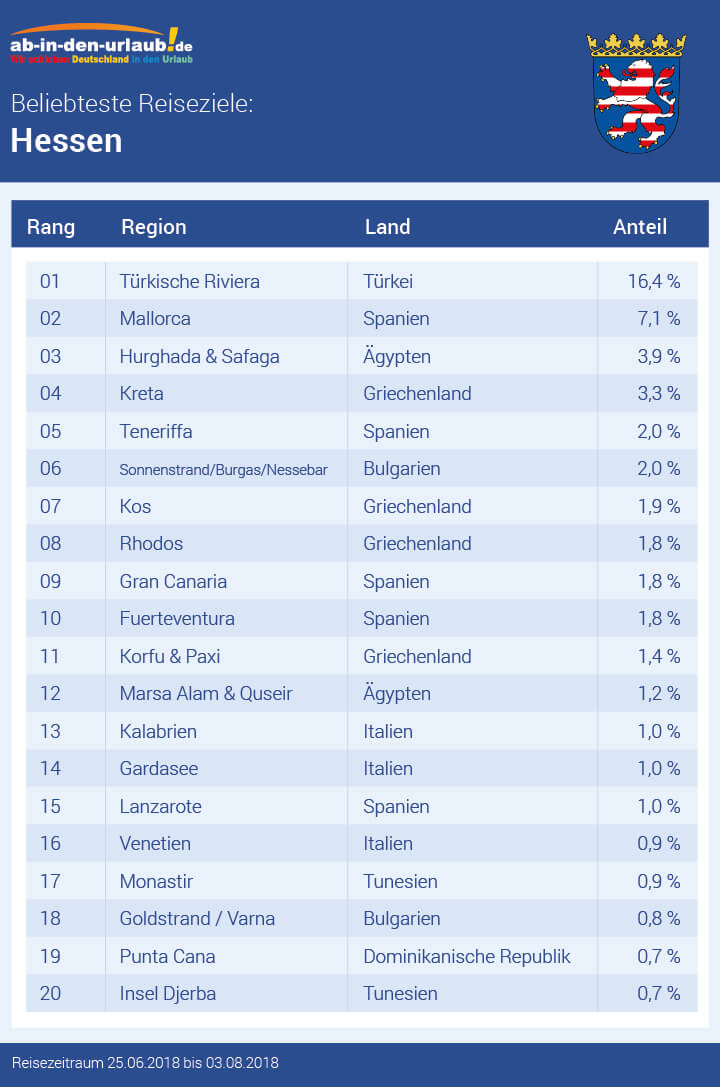The image size is (720, 1087).
Task: Click the Region column header
Action: click(x=154, y=227)
